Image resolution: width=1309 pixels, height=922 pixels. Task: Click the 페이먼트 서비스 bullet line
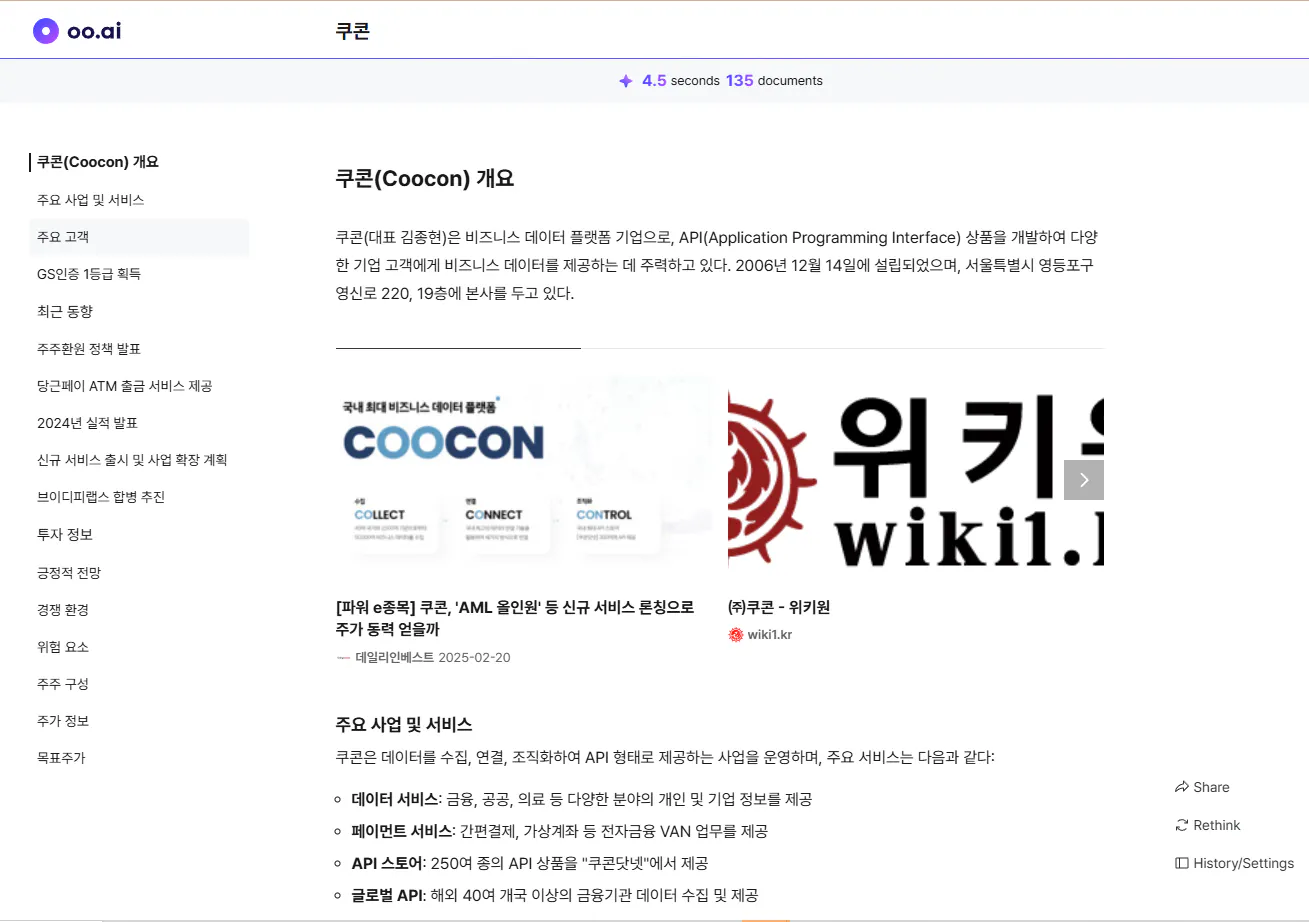coord(560,831)
